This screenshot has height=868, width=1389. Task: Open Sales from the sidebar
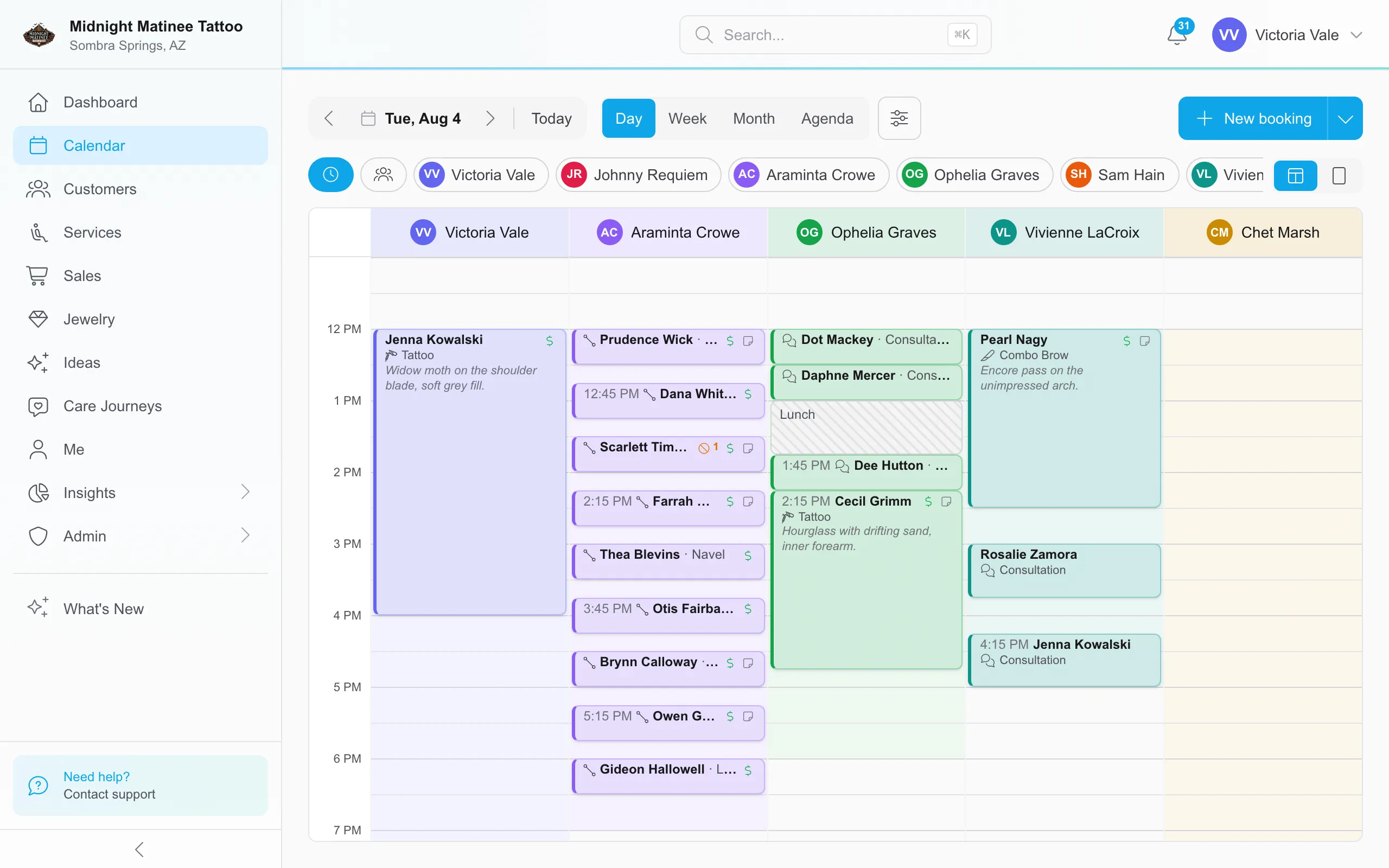pyautogui.click(x=141, y=276)
